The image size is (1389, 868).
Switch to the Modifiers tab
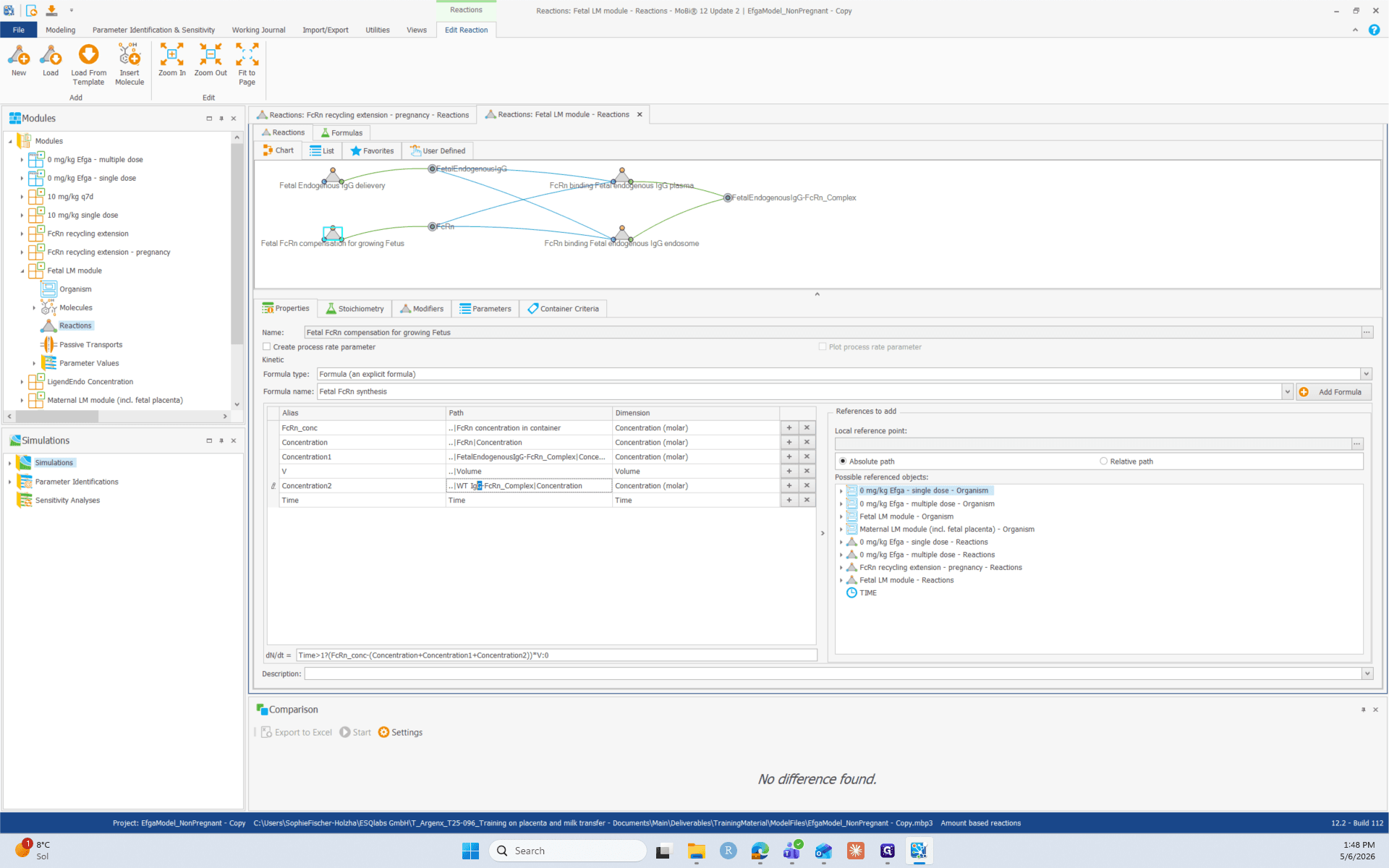click(x=422, y=308)
